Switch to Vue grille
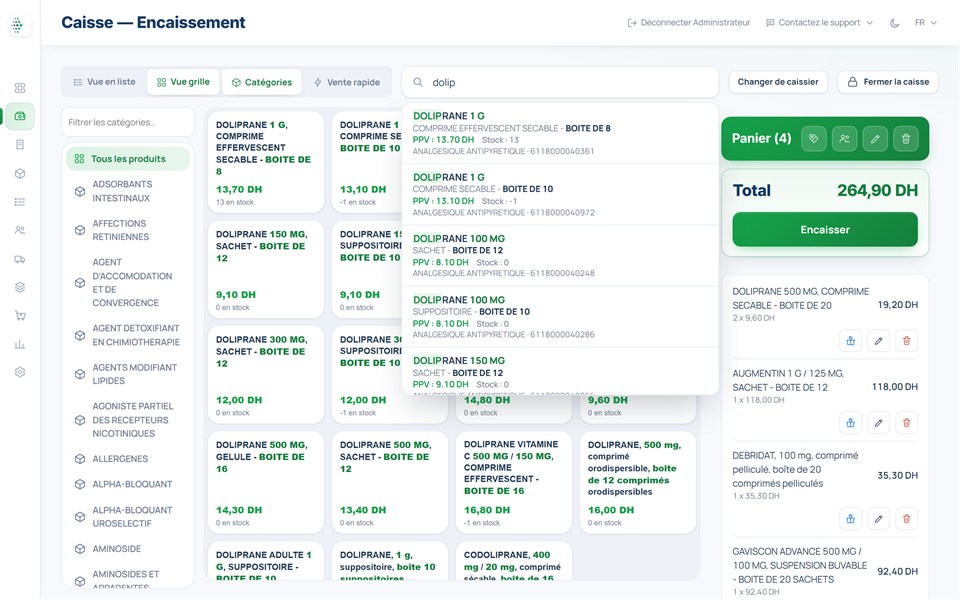This screenshot has height=600, width=960. coord(183,82)
